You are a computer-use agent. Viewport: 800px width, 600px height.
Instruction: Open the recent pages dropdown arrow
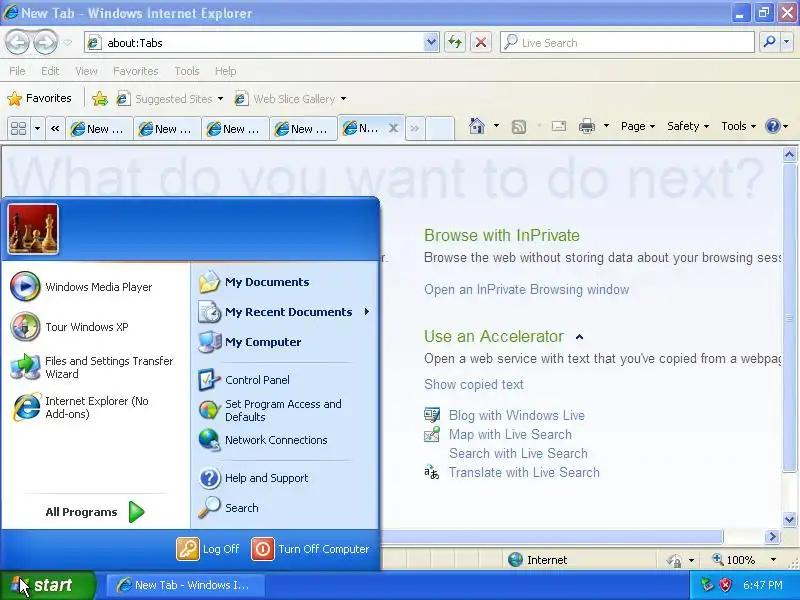[x=68, y=43]
